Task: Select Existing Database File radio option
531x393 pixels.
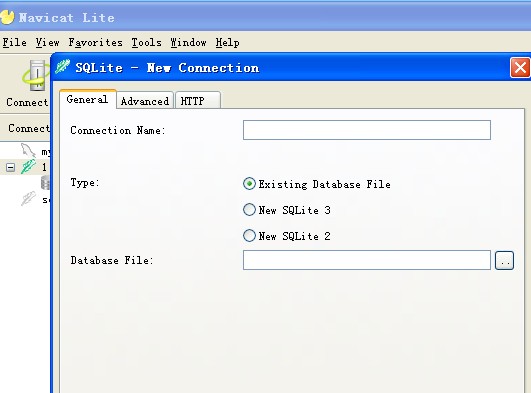Action: 317,184
